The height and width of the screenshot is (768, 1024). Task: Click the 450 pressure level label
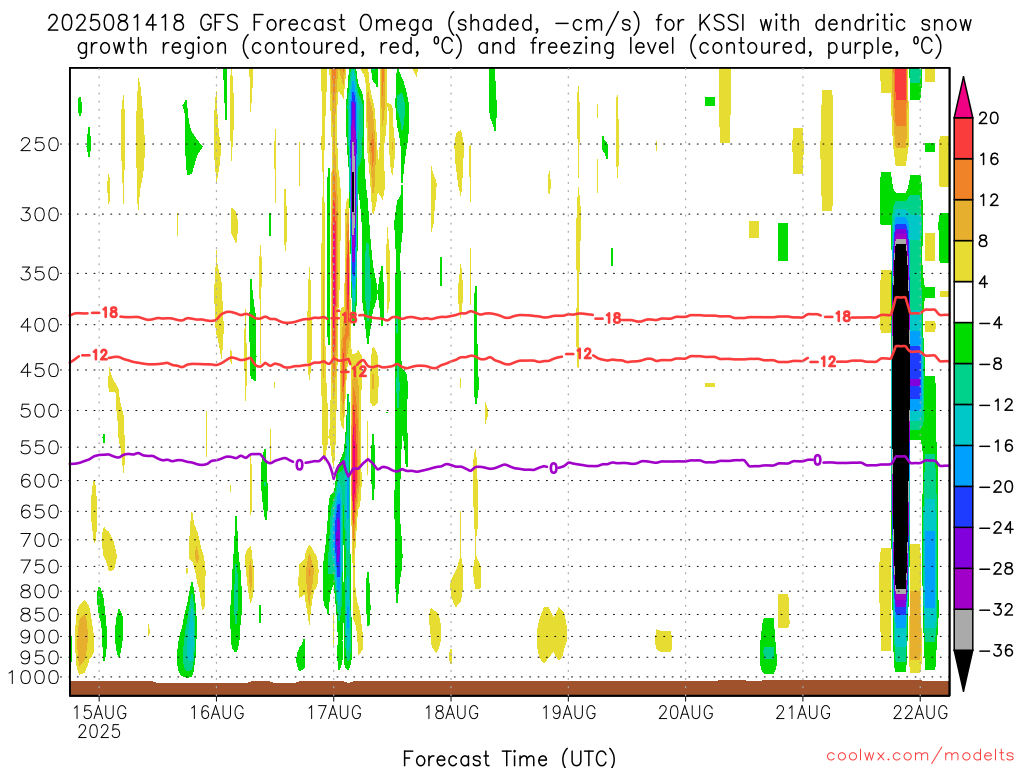pos(40,370)
